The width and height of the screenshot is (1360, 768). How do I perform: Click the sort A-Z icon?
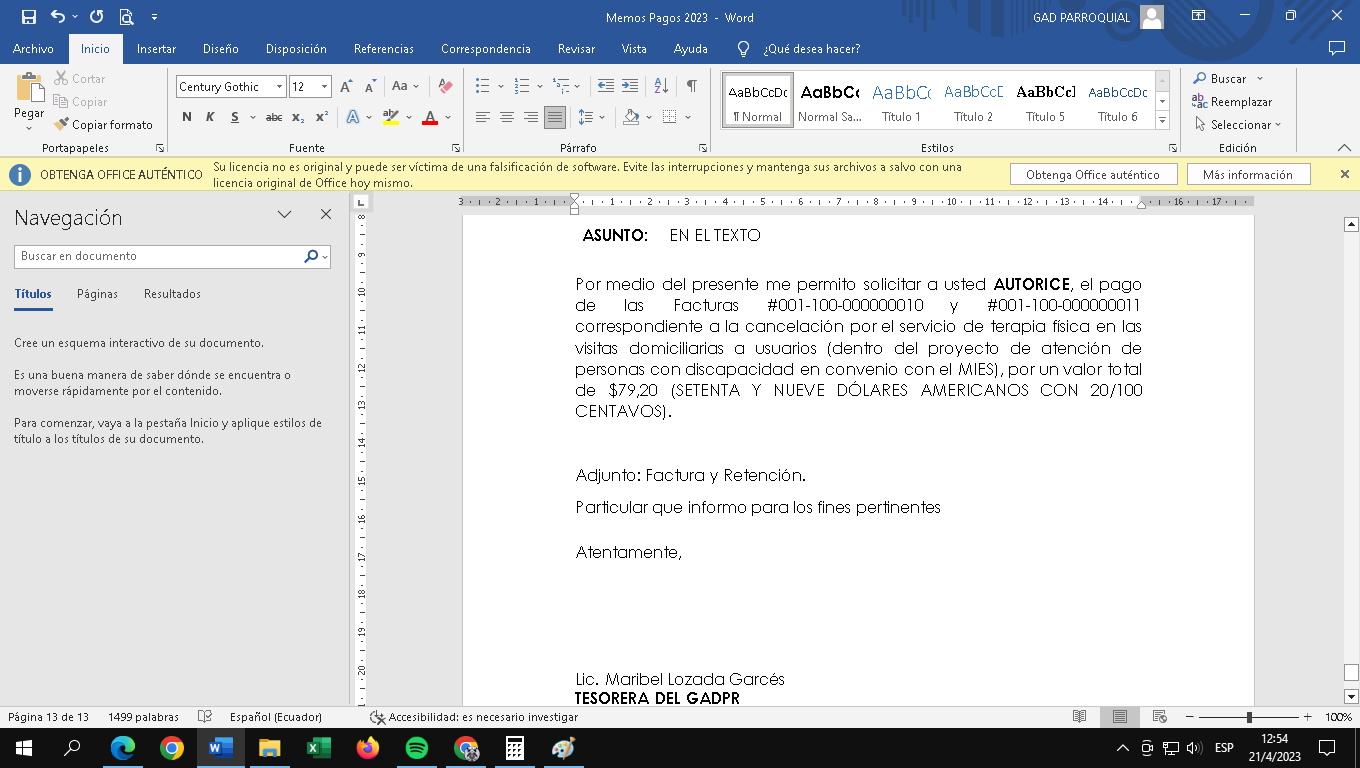click(661, 86)
